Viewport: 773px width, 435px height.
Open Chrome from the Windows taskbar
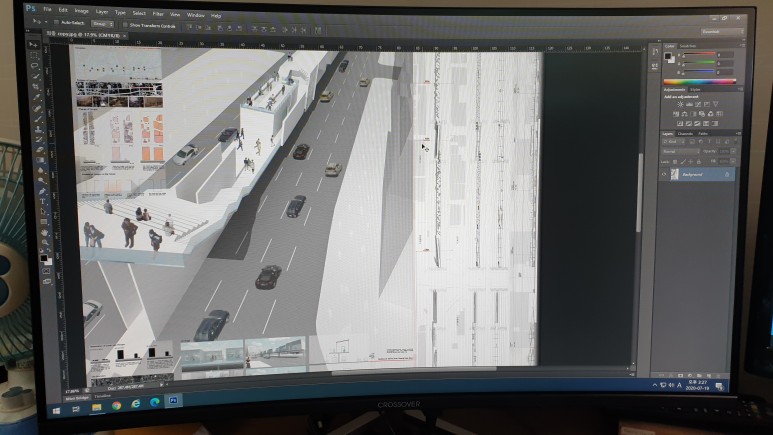pyautogui.click(x=116, y=403)
